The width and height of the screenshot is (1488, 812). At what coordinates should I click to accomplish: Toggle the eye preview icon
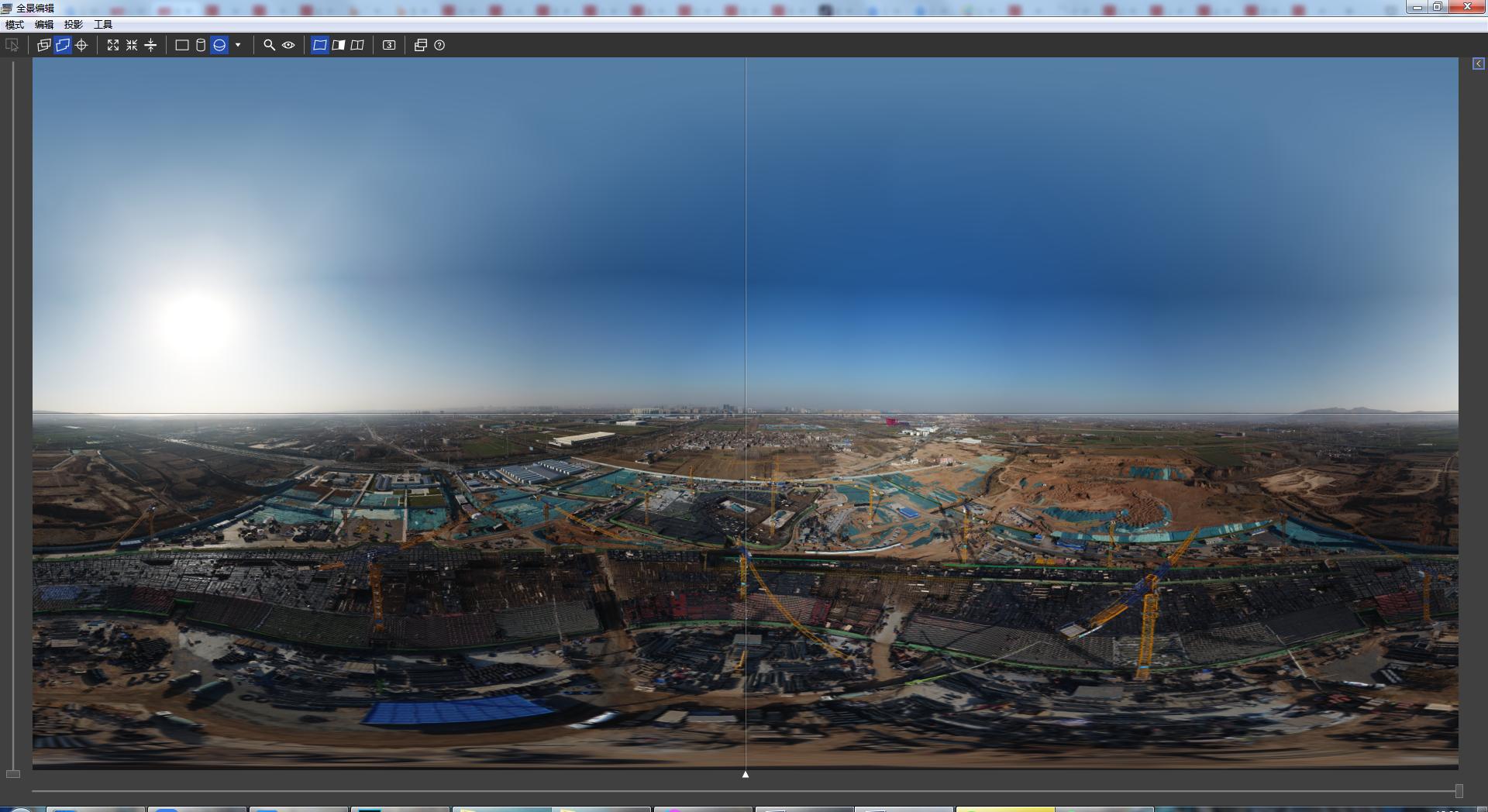(288, 45)
